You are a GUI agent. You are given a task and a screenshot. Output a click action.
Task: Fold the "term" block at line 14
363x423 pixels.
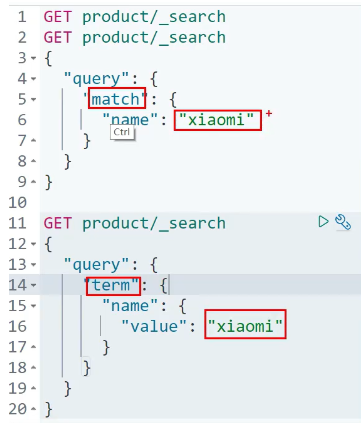click(x=34, y=285)
